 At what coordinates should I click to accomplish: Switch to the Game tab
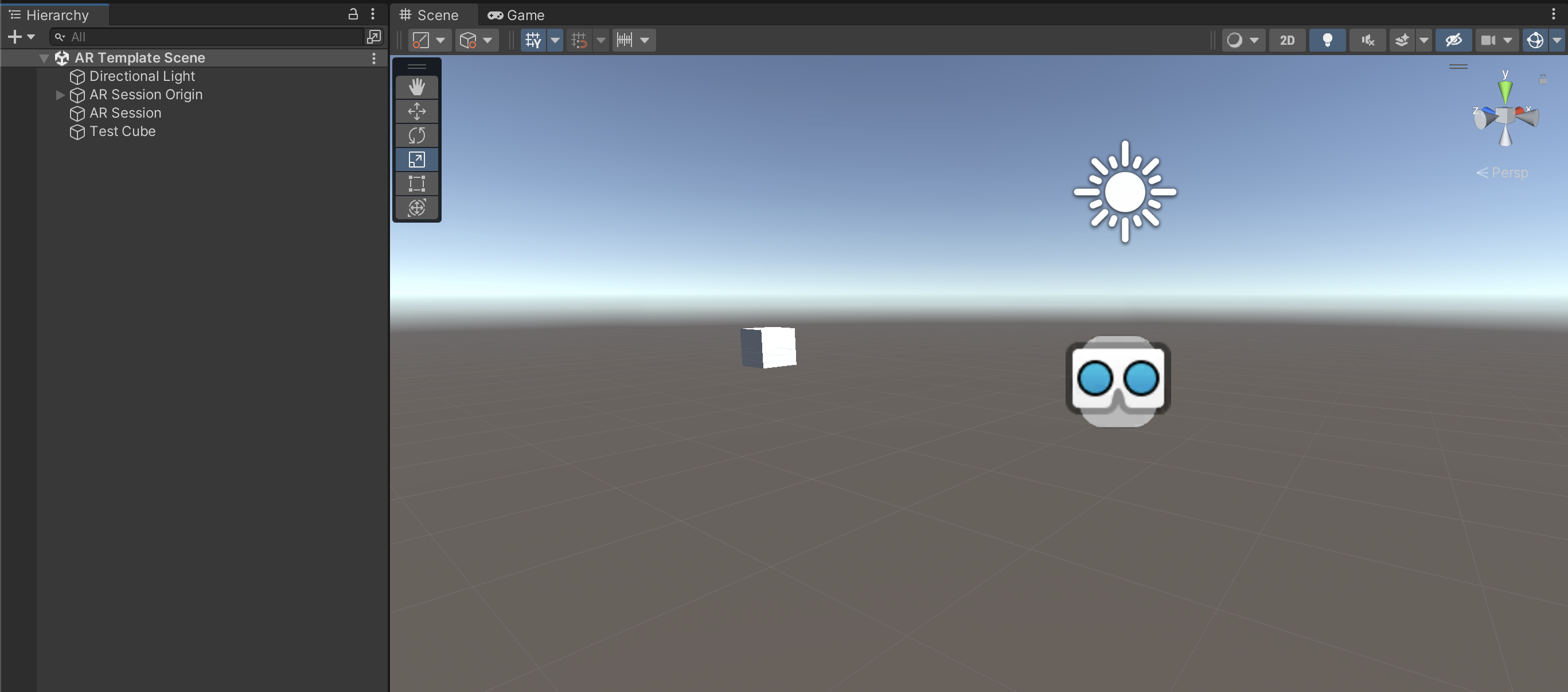[x=516, y=14]
